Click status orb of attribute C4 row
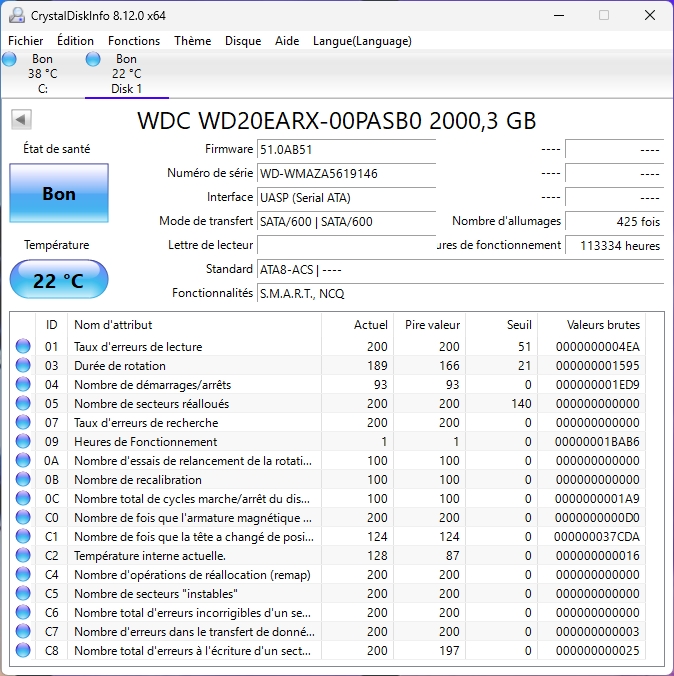674x676 pixels. (23, 574)
